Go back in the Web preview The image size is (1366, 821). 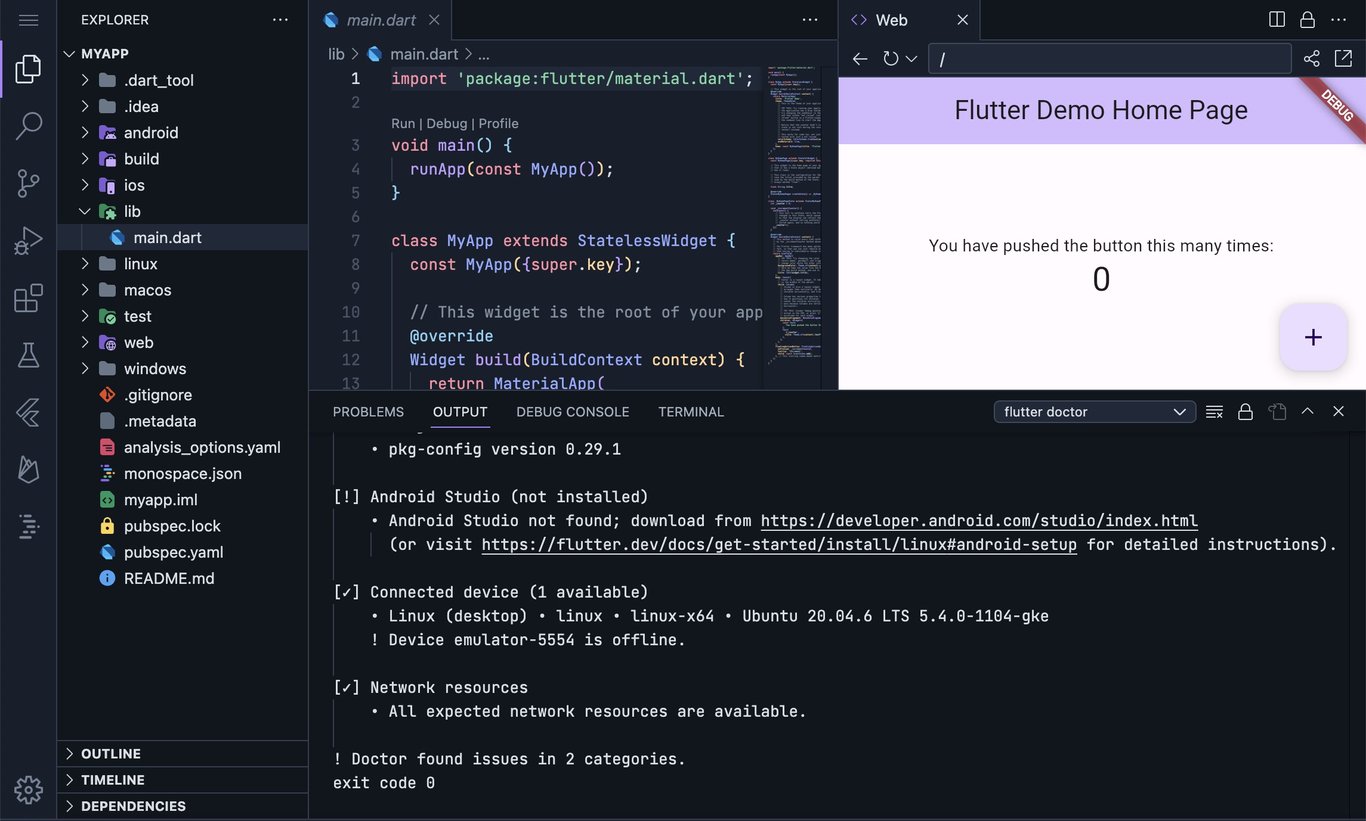point(860,59)
